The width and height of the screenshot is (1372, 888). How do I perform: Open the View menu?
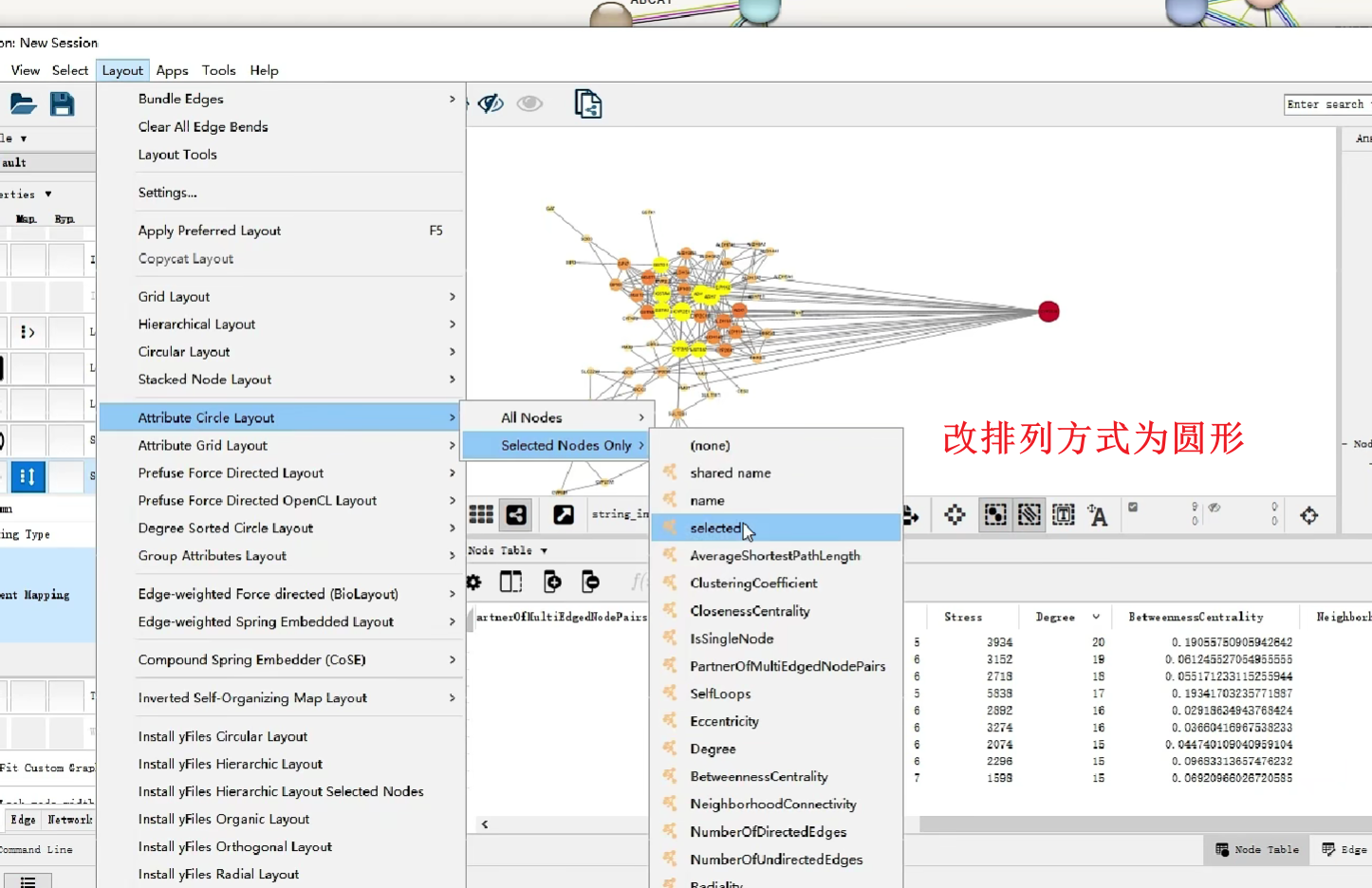[26, 70]
